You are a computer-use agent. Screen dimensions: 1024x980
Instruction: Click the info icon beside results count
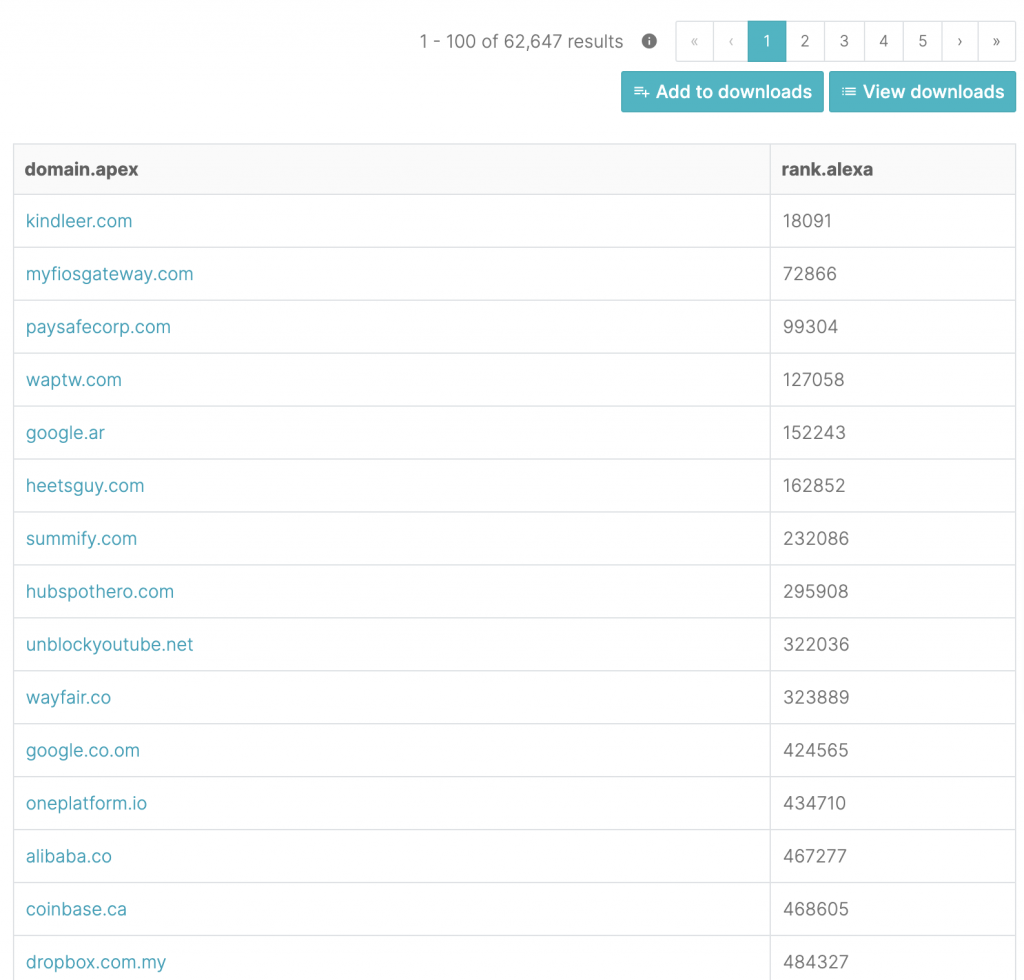(x=649, y=41)
